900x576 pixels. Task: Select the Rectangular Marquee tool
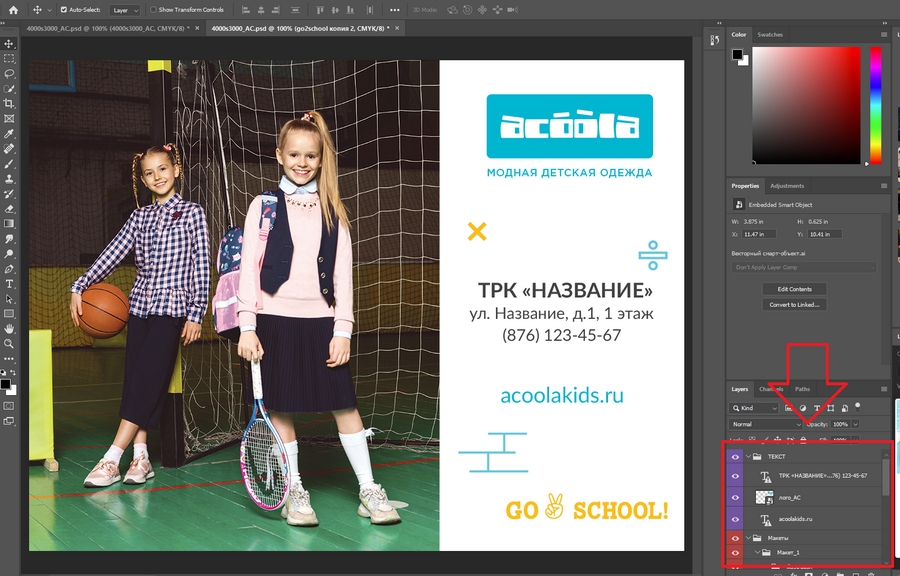point(9,59)
